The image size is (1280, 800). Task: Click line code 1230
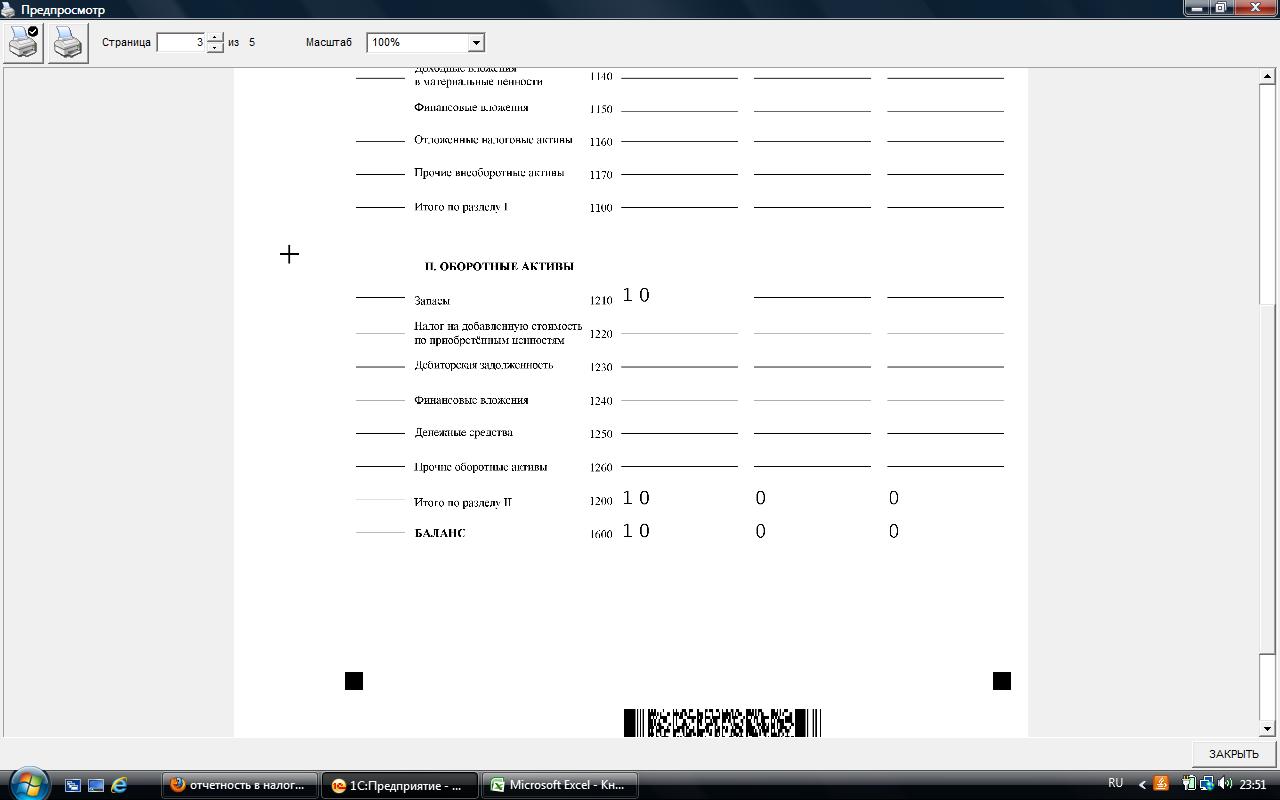click(x=601, y=367)
